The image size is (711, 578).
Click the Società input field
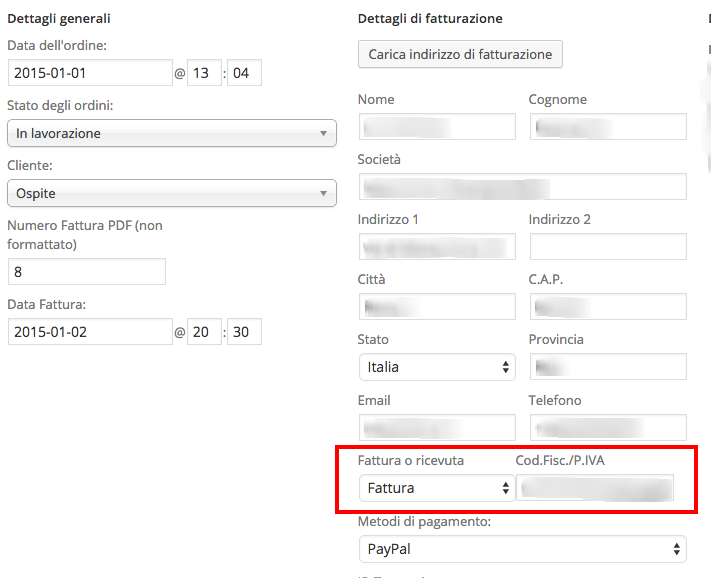[523, 186]
